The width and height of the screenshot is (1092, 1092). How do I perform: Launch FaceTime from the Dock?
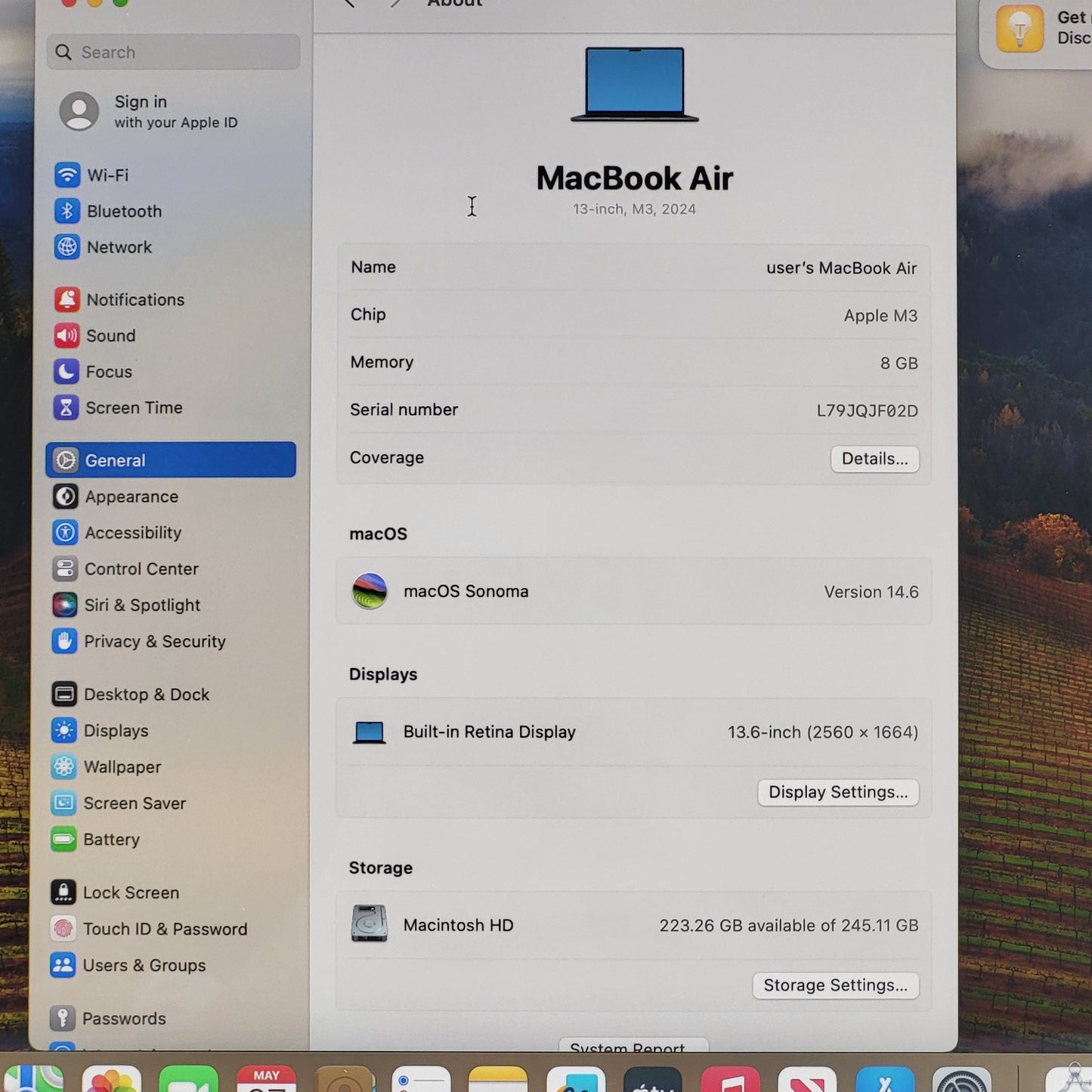(189, 1079)
